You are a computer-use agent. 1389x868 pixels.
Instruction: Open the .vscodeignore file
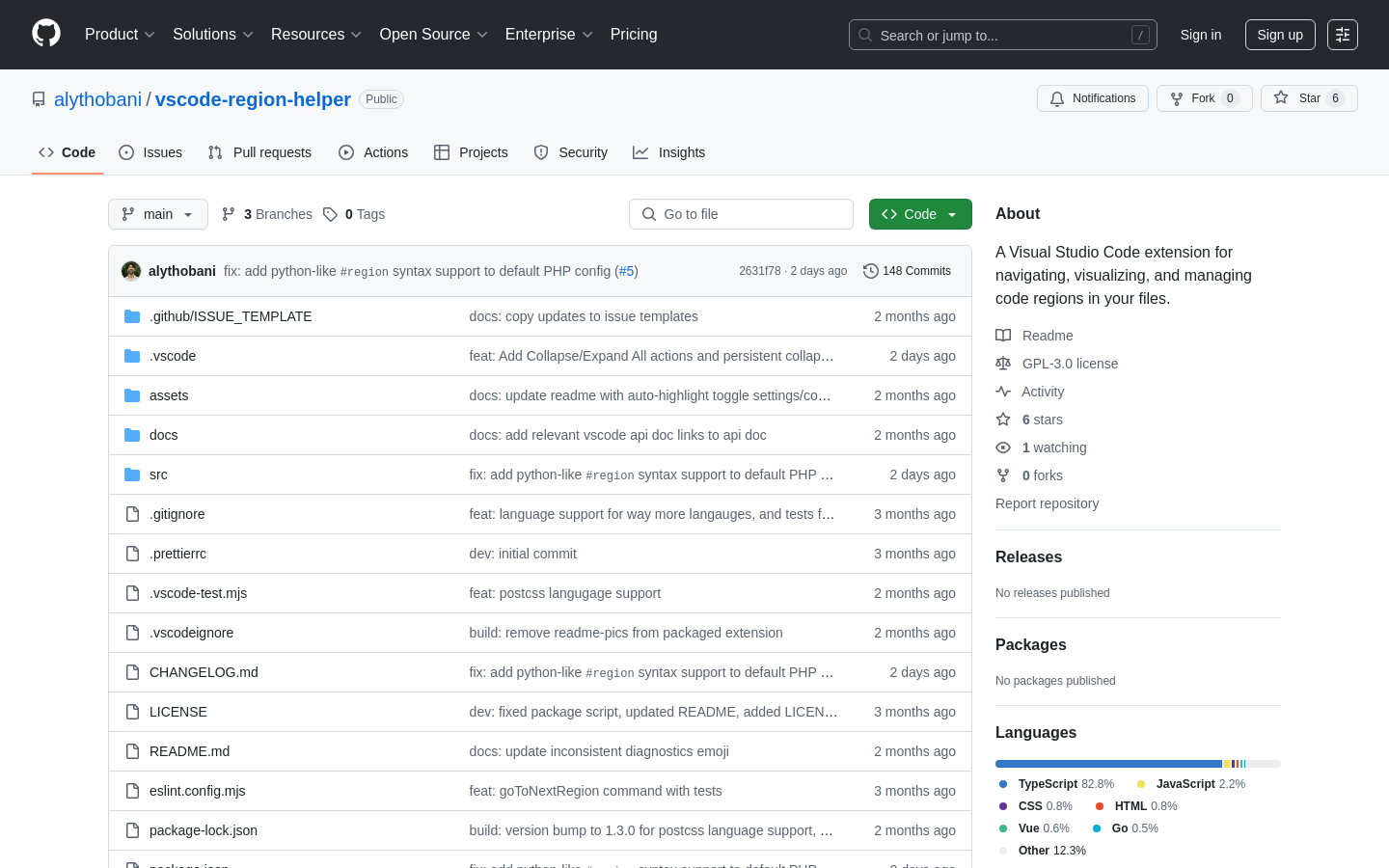click(191, 633)
